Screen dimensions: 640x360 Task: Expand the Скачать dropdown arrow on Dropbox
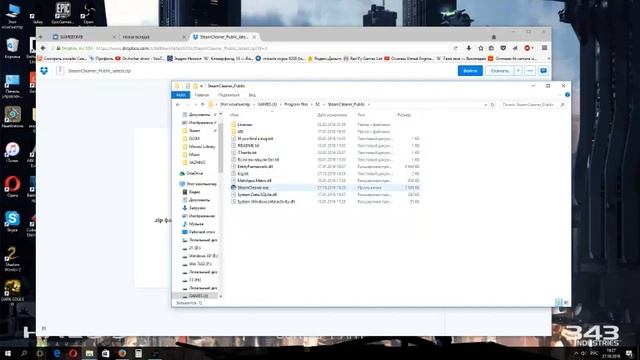pyautogui.click(x=518, y=71)
